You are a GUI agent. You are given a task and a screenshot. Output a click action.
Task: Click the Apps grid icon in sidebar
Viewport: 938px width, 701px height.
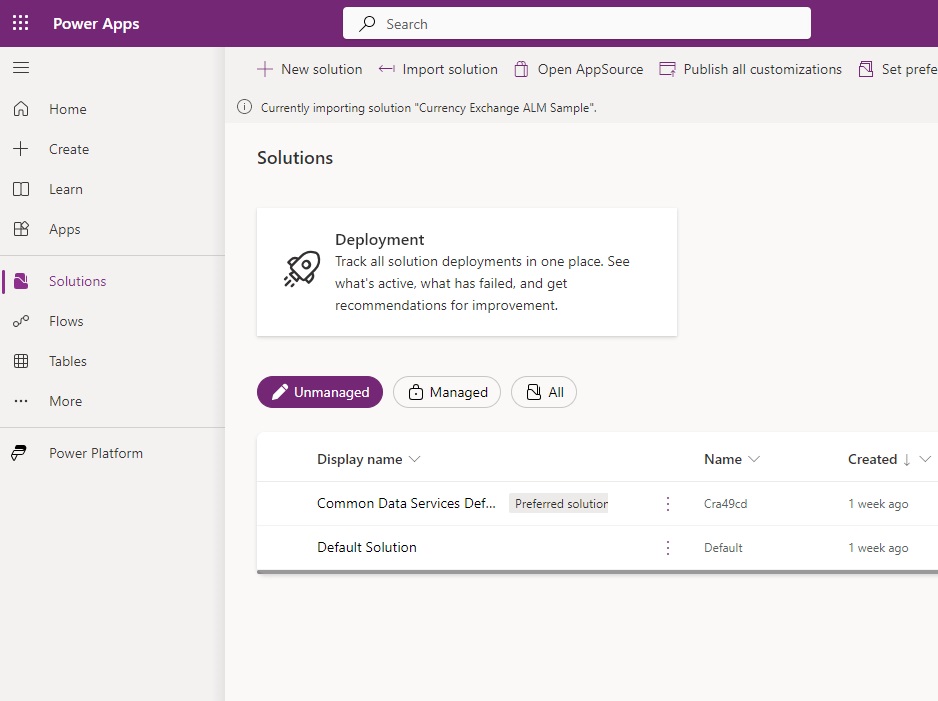click(x=21, y=229)
